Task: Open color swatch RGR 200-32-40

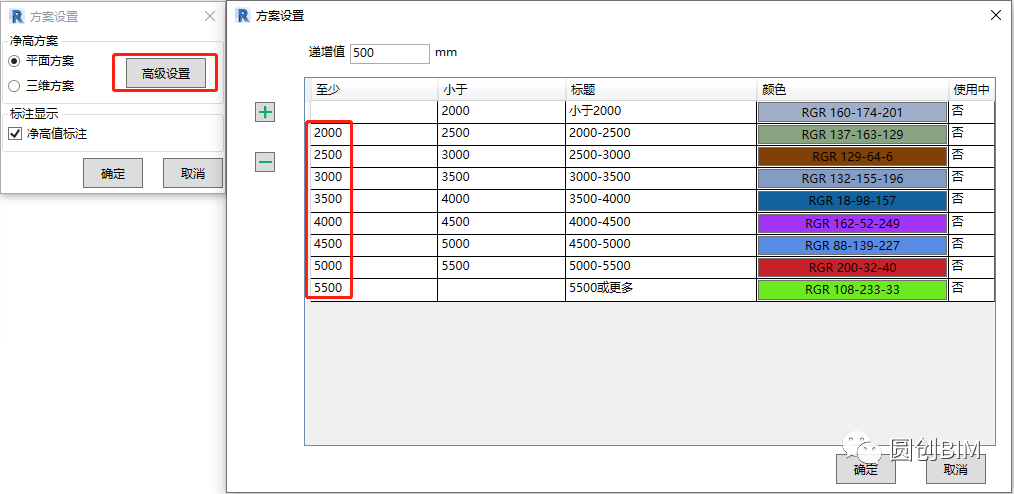Action: (x=852, y=268)
